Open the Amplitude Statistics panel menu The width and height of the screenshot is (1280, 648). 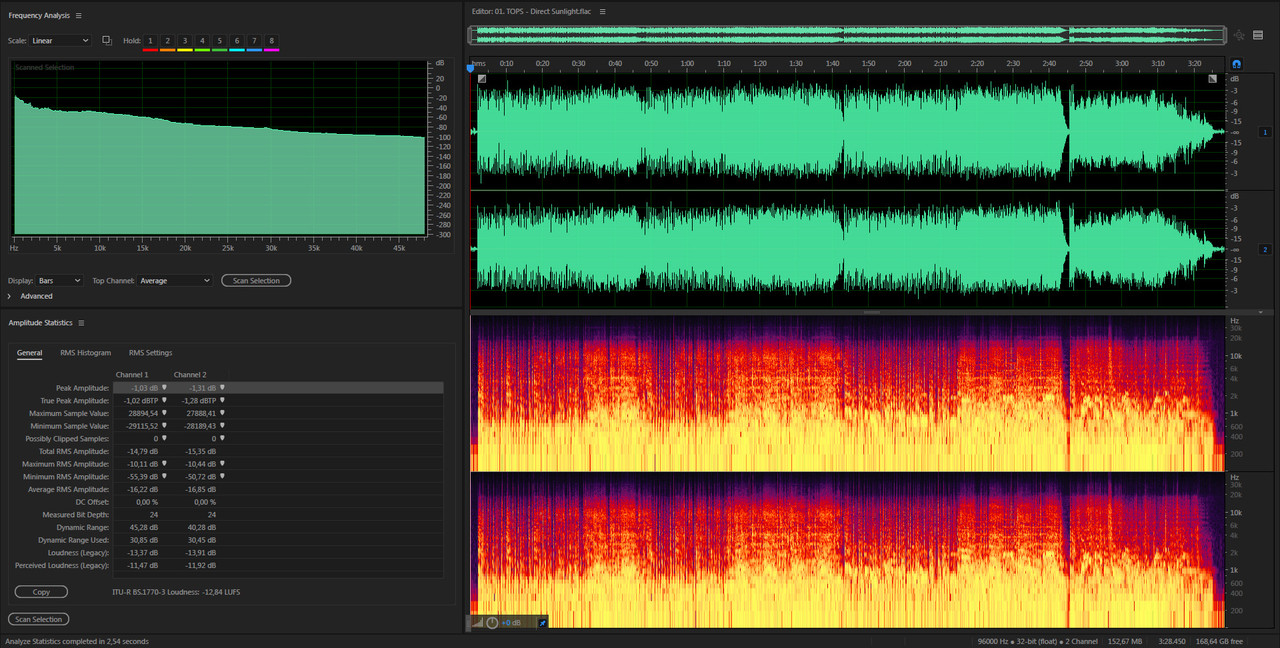(x=81, y=323)
